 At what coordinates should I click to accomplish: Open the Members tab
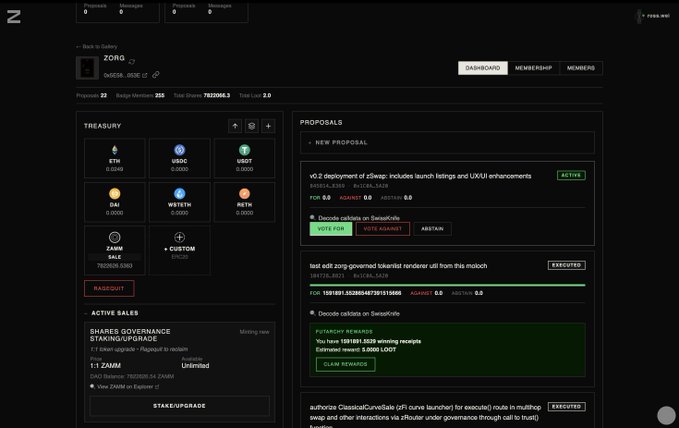[x=581, y=68]
